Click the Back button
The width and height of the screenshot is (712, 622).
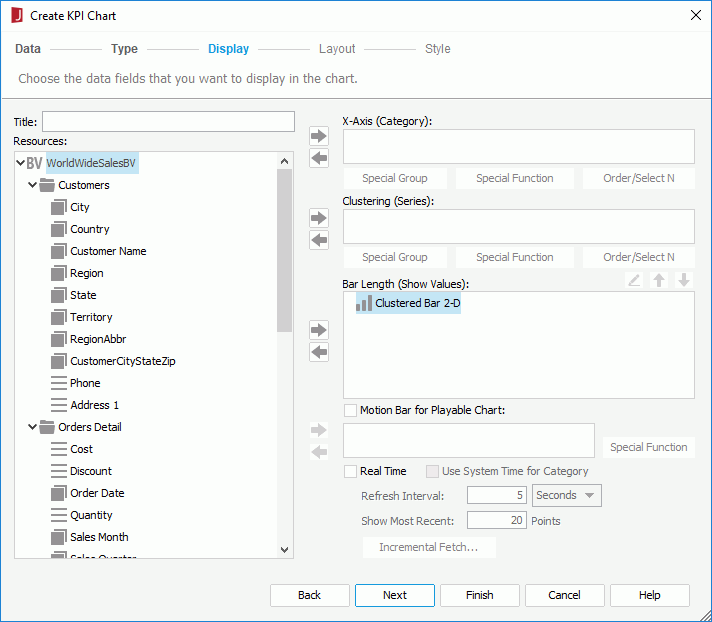tap(310, 595)
